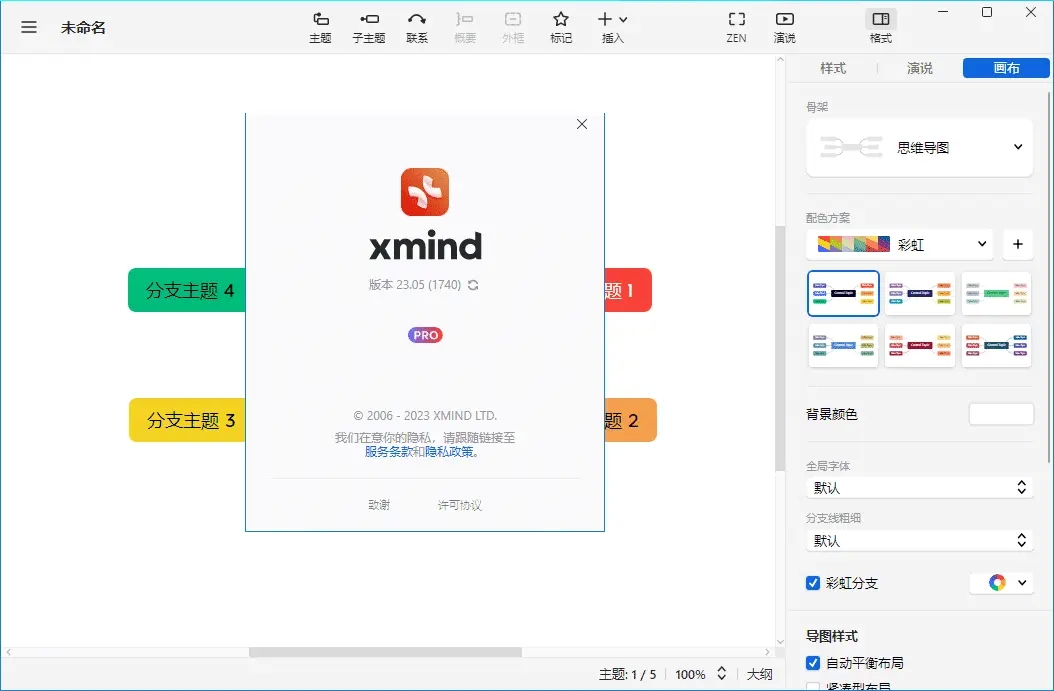Uncheck the 彩虹分支 rainbow branch option
The width and height of the screenshot is (1054, 691).
(x=813, y=582)
